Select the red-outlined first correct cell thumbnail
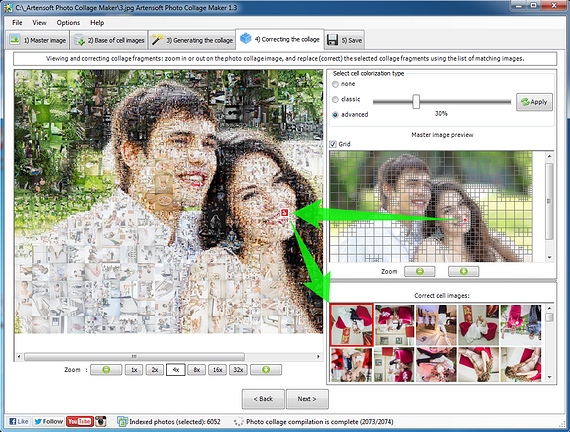This screenshot has height=432, width=570. point(352,325)
